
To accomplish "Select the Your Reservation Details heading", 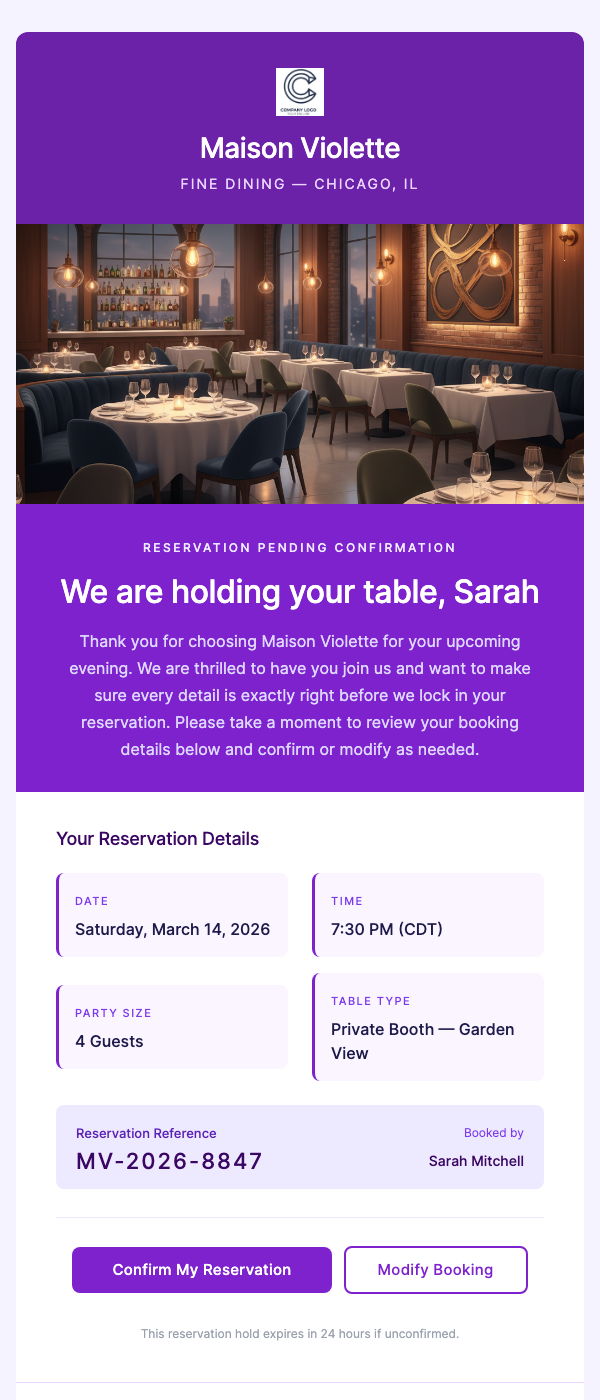I will (x=157, y=838).
